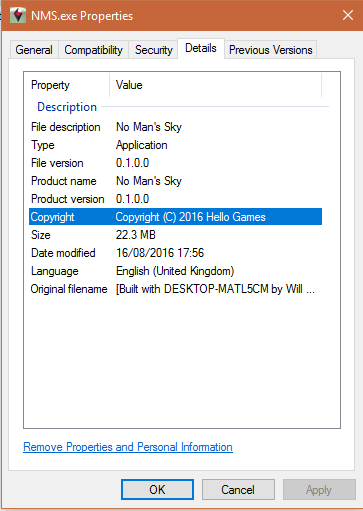Click the Copyright (C) 2016 Hello Games value
The height and width of the screenshot is (511, 363).
tap(190, 217)
